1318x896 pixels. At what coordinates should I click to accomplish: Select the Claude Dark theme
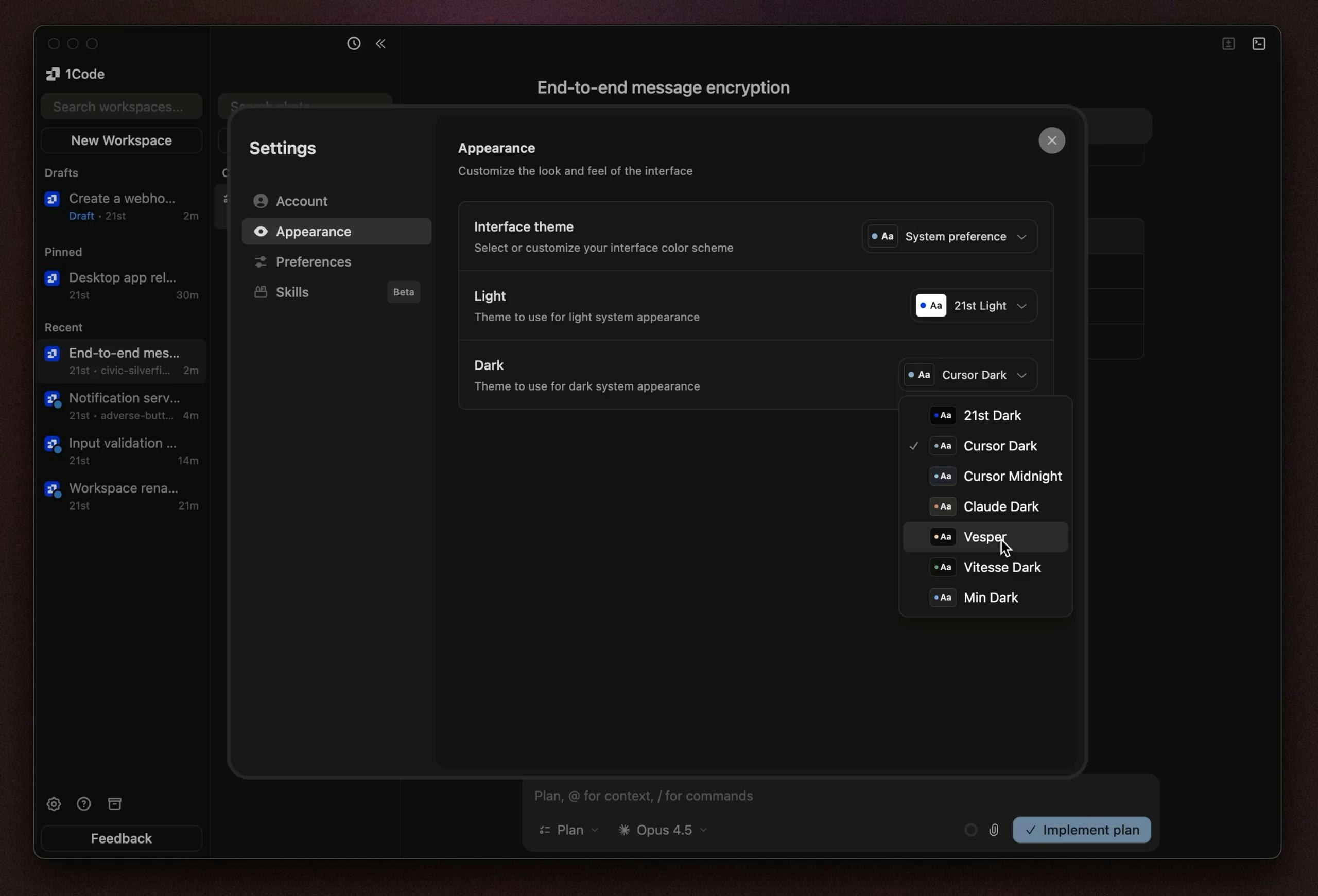1001,506
